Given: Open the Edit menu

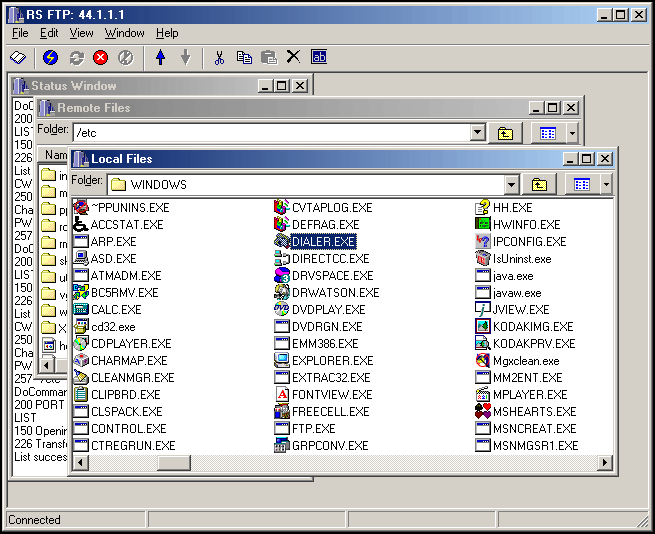Looking at the screenshot, I should tap(49, 33).
